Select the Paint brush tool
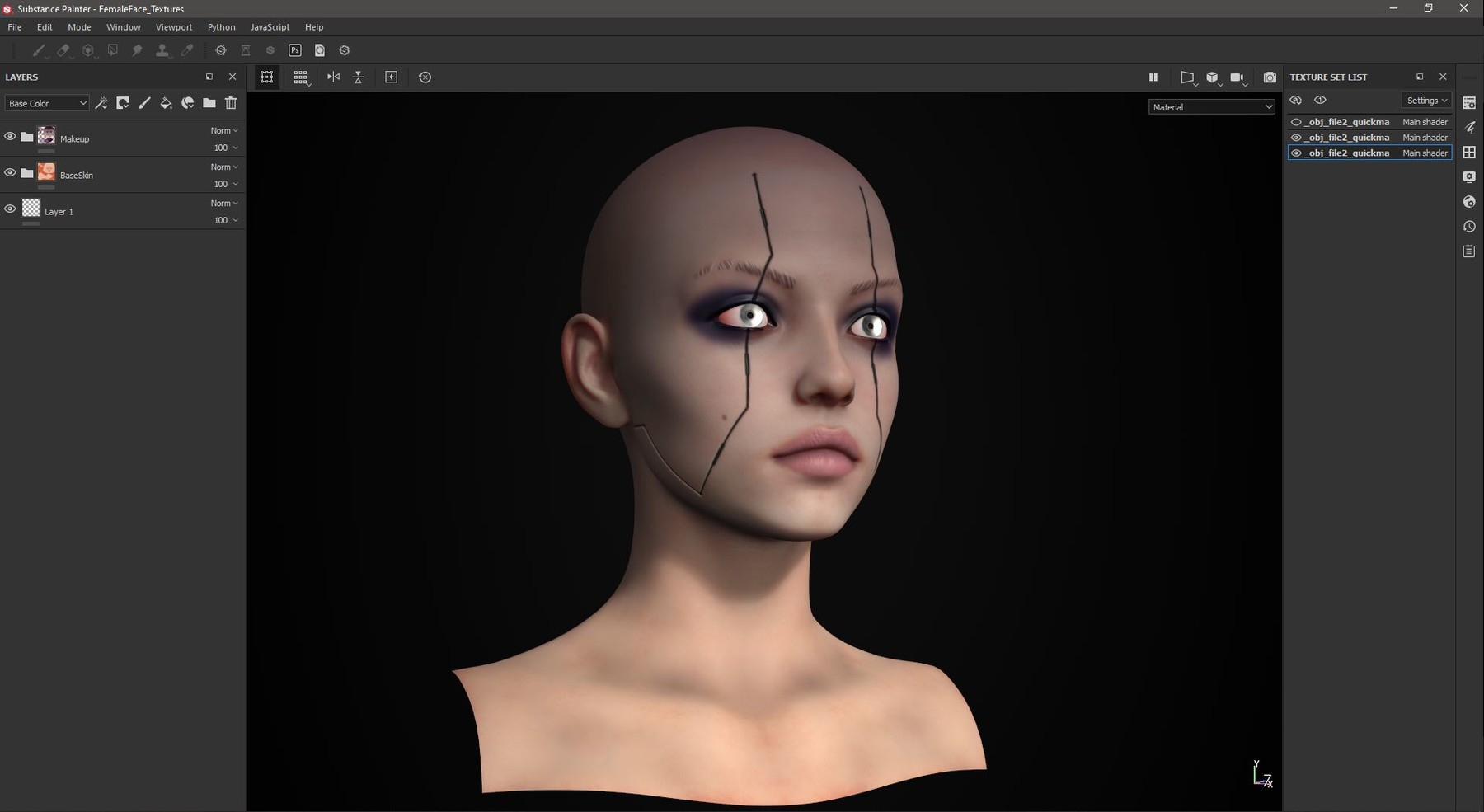The image size is (1484, 812). click(x=39, y=50)
